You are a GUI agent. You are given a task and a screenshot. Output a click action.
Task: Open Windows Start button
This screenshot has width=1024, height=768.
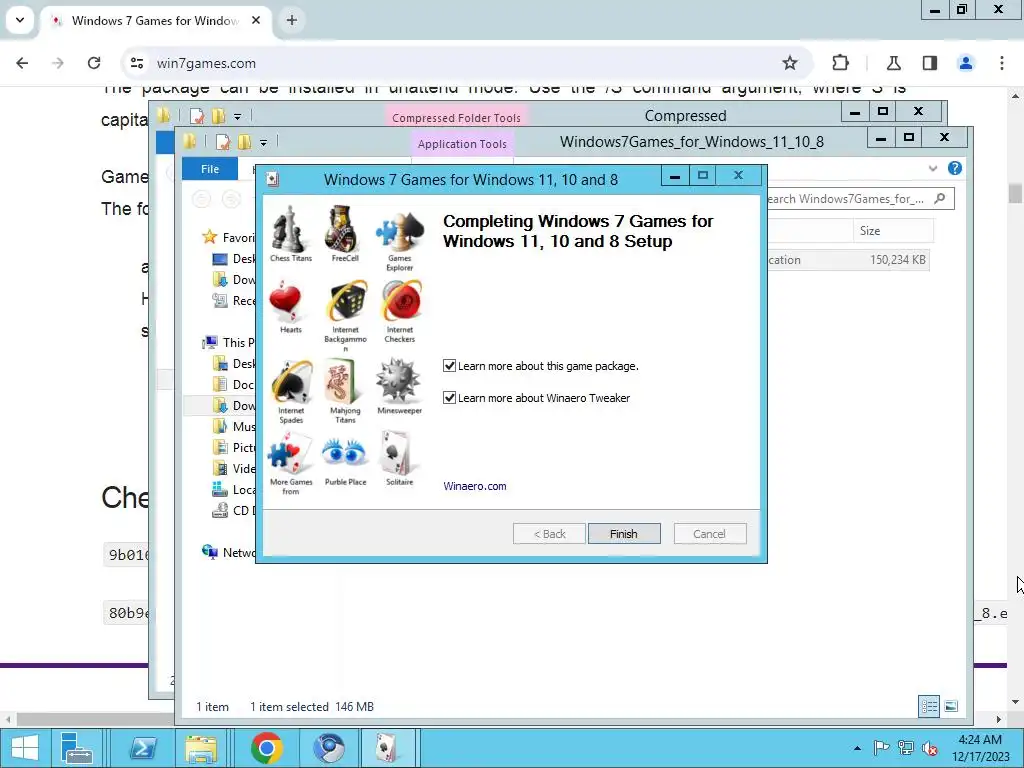click(x=25, y=748)
